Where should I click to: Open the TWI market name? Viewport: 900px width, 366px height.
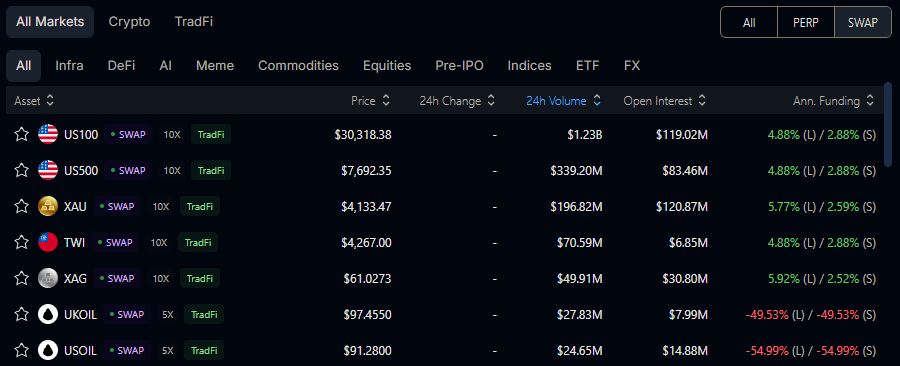coord(75,242)
